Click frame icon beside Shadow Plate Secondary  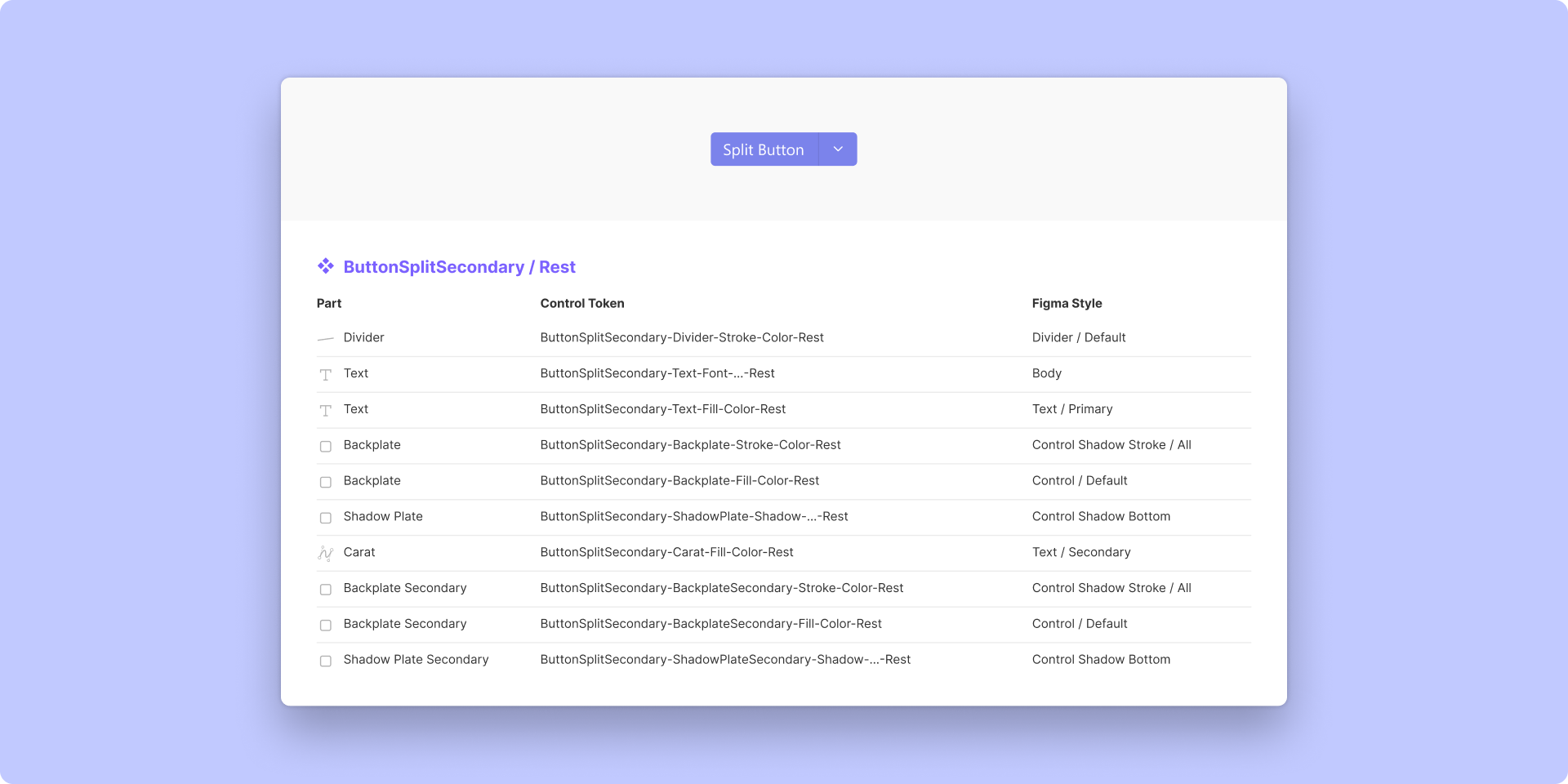click(326, 661)
